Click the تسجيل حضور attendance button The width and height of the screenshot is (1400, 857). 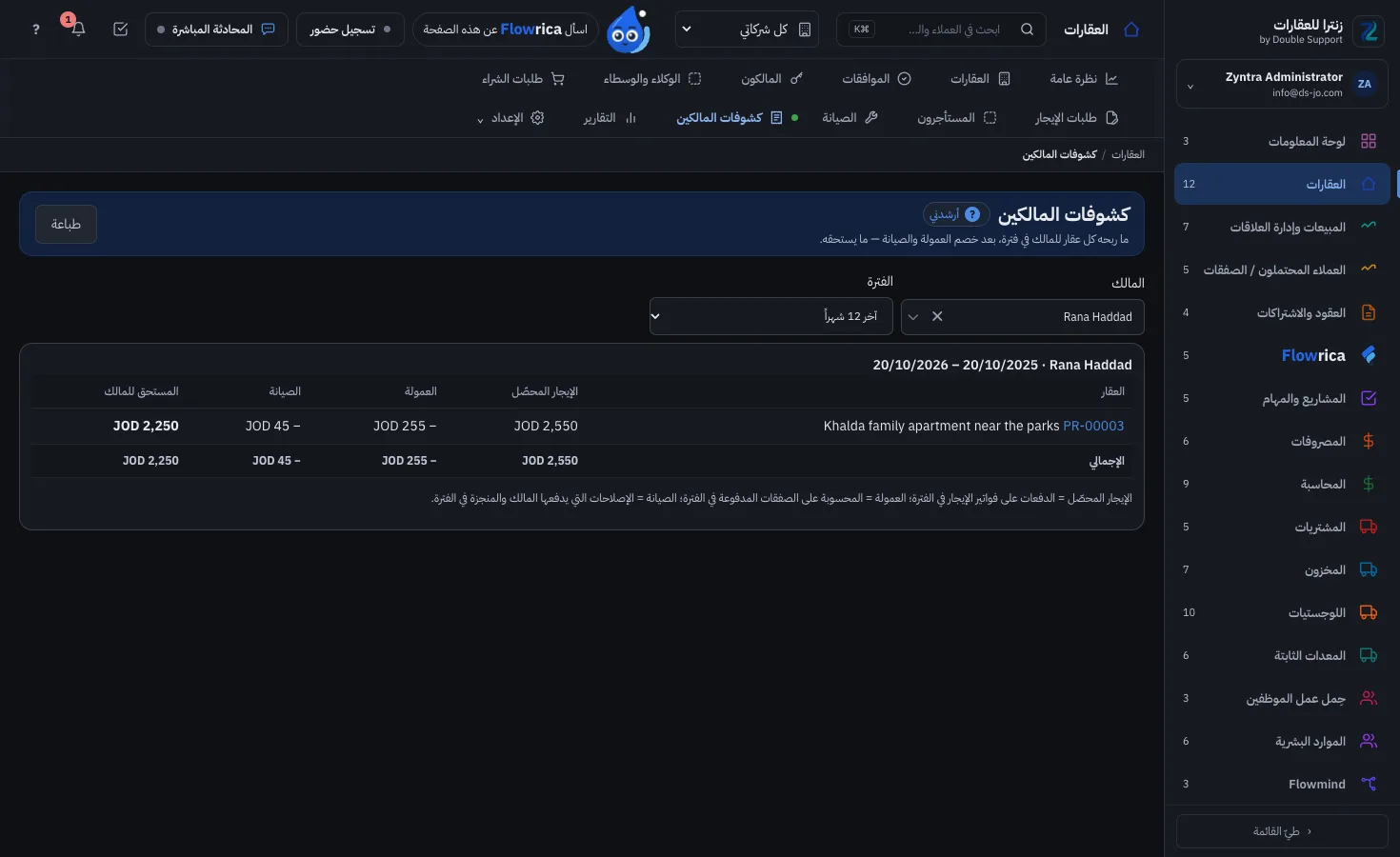point(350,30)
